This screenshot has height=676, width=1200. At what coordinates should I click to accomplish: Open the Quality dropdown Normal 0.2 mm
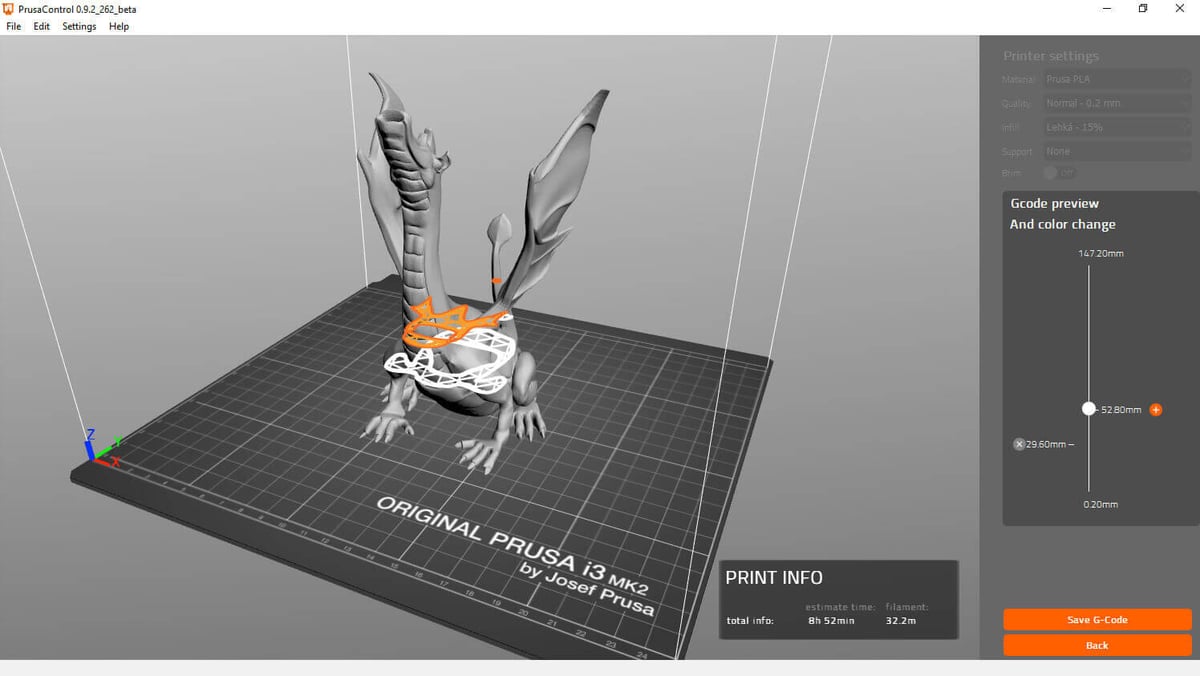[1116, 103]
